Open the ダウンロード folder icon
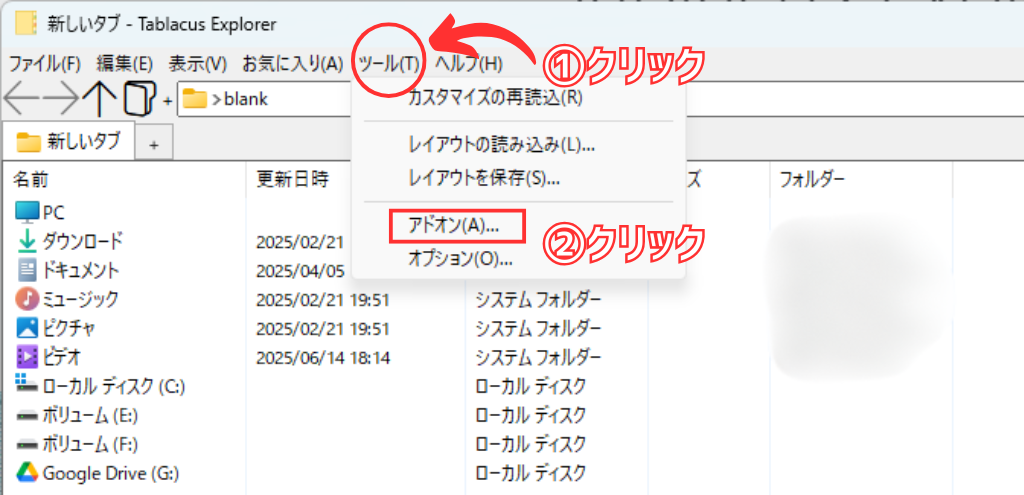The image size is (1024, 495). pyautogui.click(x=27, y=241)
